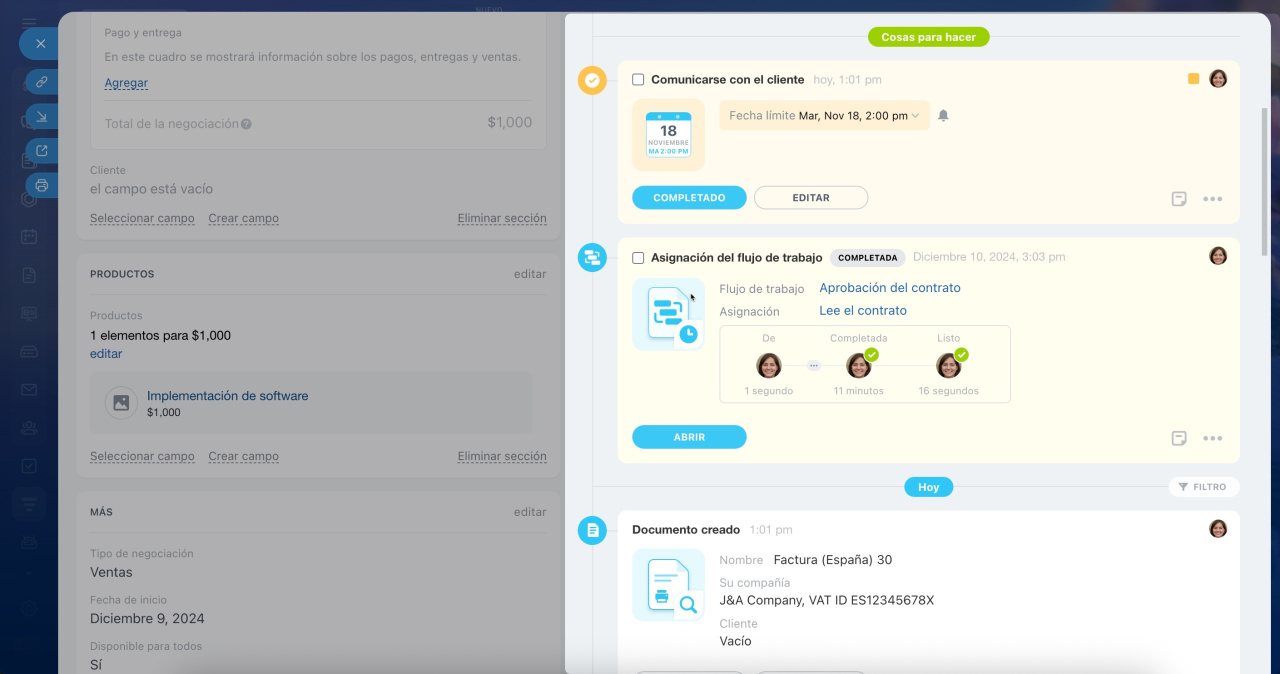The height and width of the screenshot is (674, 1280).
Task: Click editar in the Productos section header
Action: click(530, 274)
